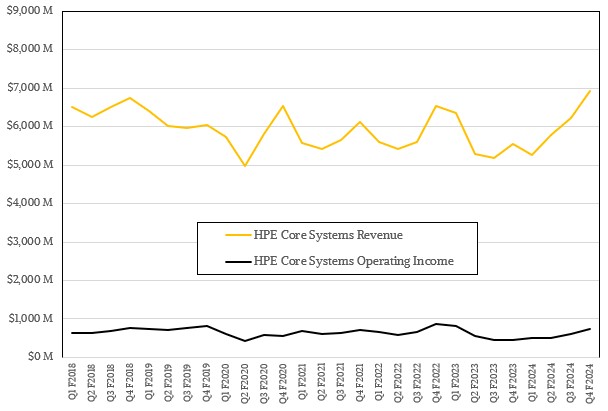Click the Q1 F2023 x-axis label
This screenshot has height=411, width=608.
tap(456, 382)
